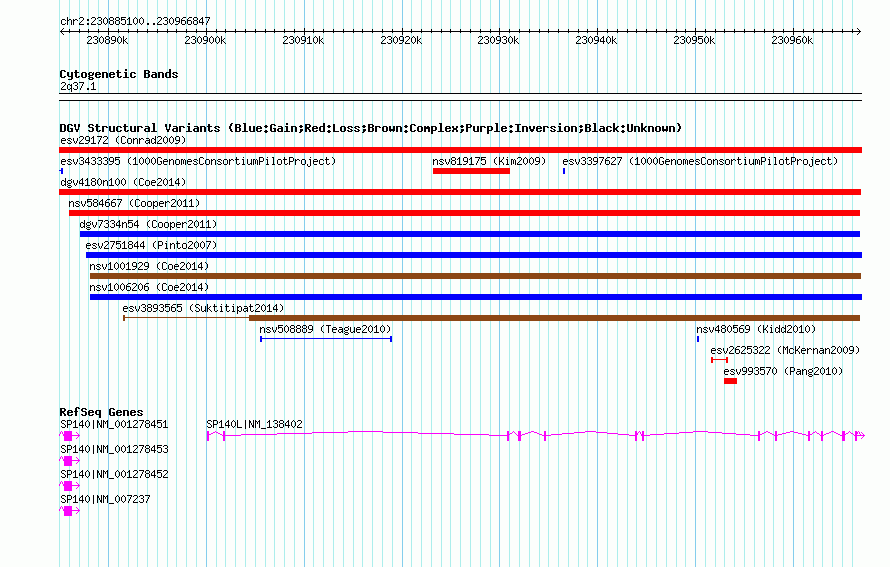Click the small blue esv3397627 marker
Image resolution: width=890 pixels, height=567 pixels.
pyautogui.click(x=564, y=171)
